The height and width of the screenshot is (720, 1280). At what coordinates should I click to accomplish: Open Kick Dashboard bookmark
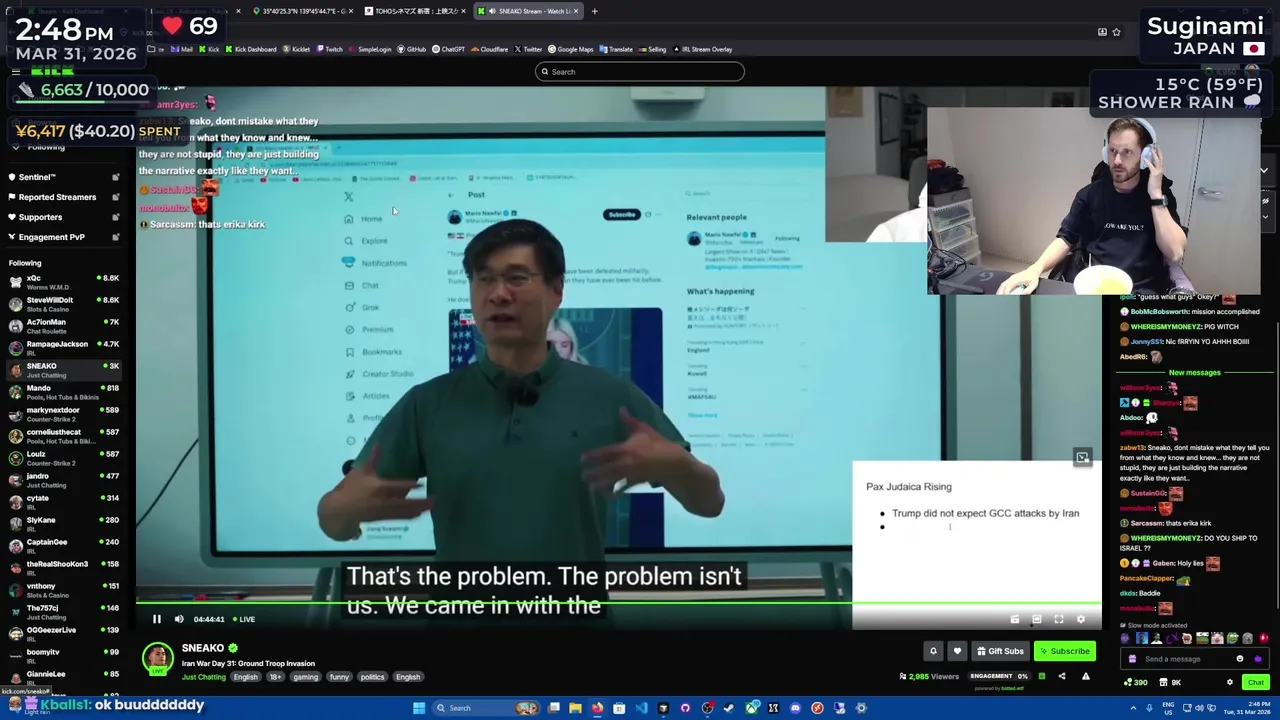tap(251, 49)
